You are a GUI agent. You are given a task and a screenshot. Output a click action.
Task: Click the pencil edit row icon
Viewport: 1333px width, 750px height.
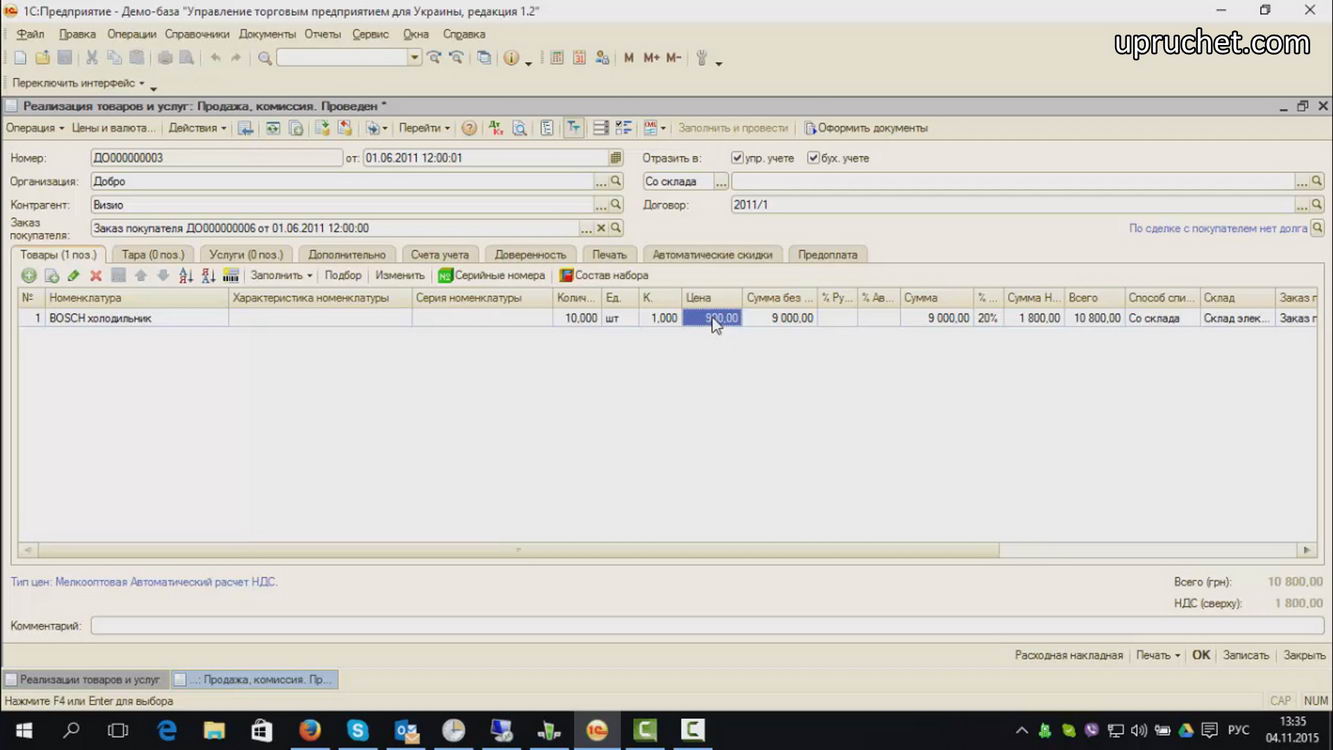[73, 275]
